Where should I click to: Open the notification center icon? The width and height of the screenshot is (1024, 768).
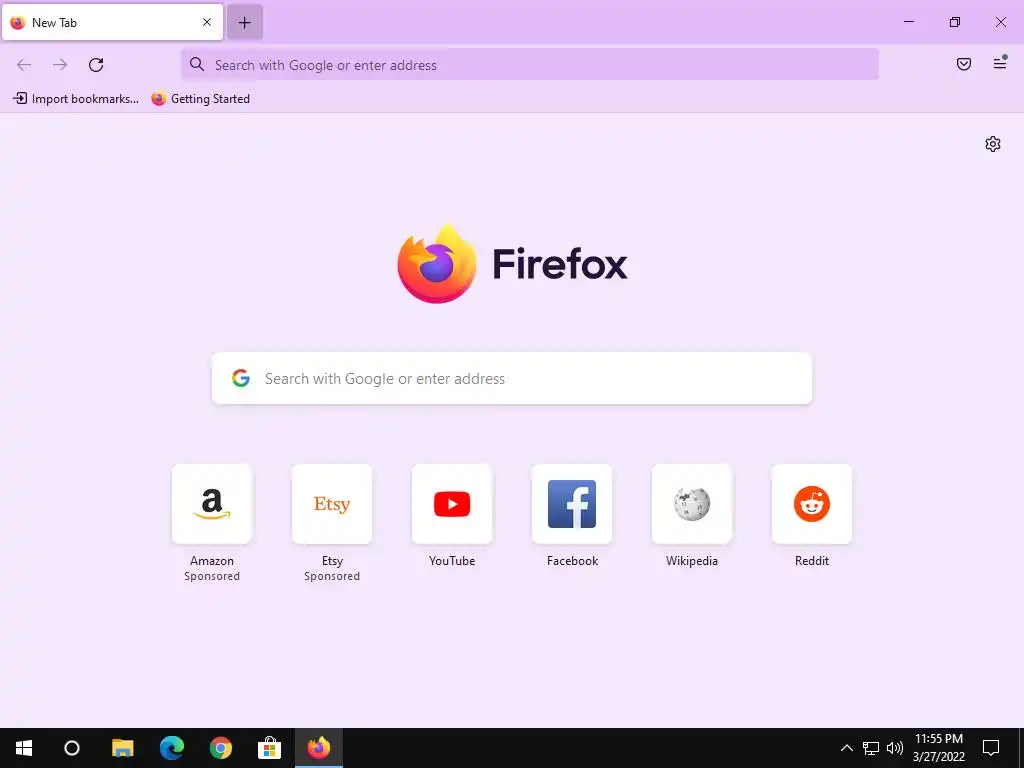tap(991, 748)
